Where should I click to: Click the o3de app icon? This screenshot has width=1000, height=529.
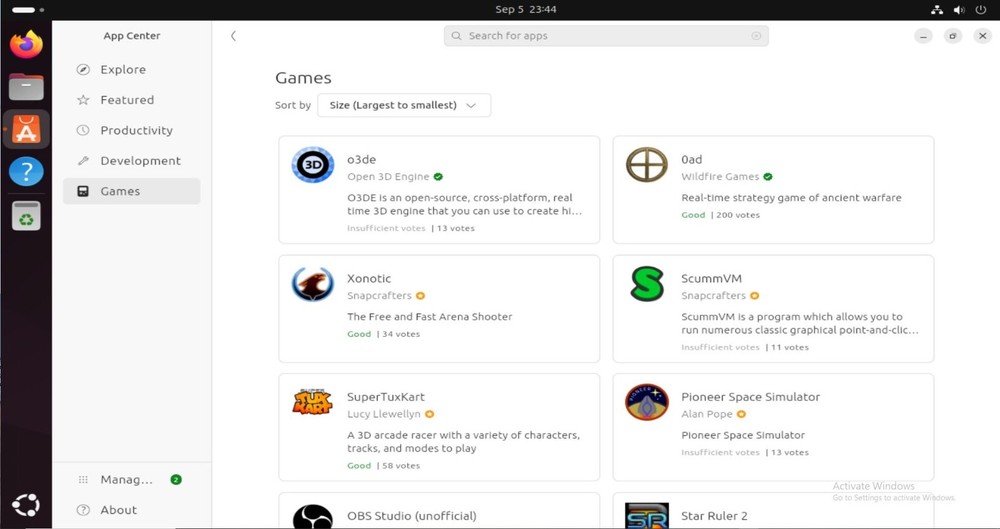pos(312,165)
